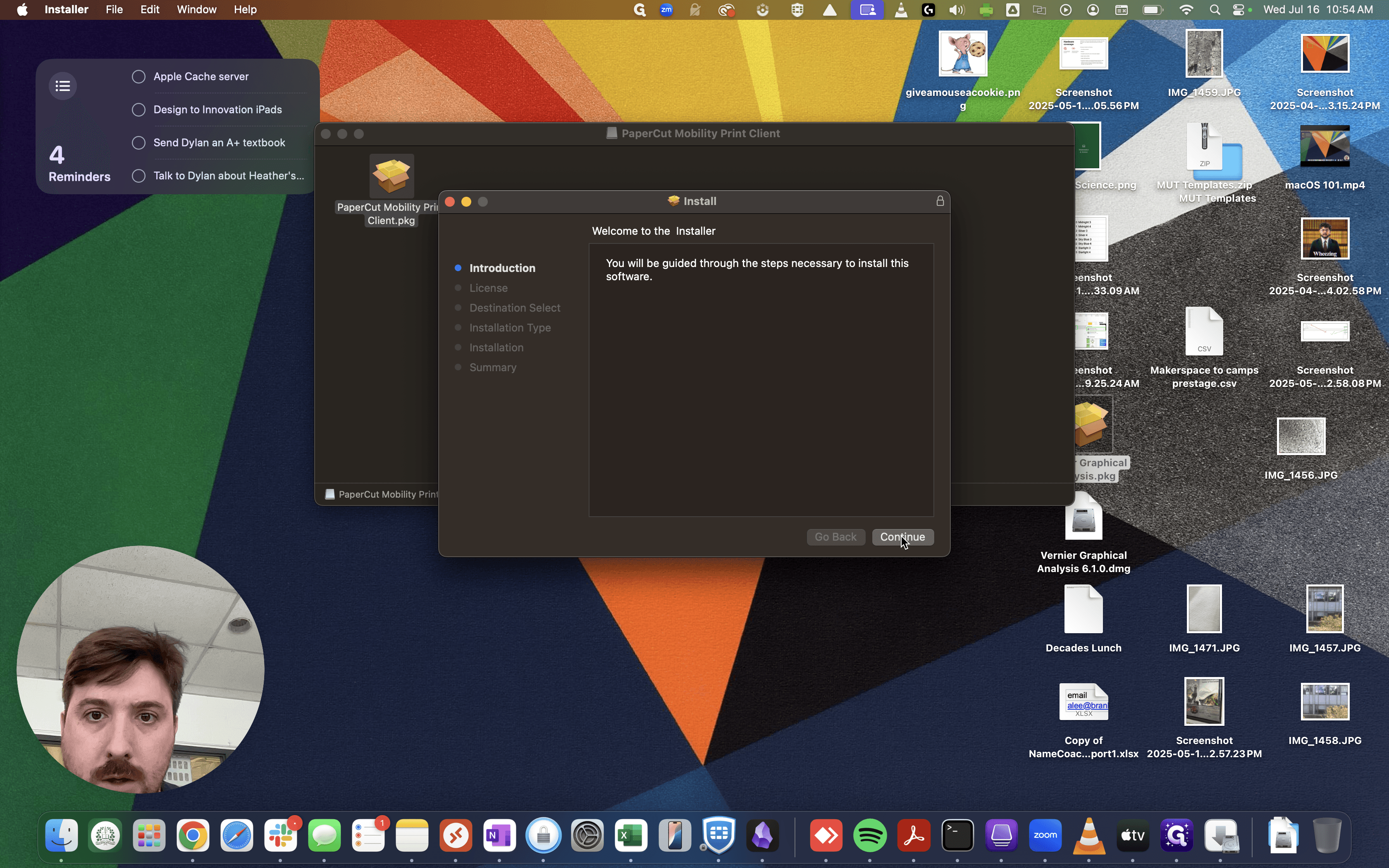Select Copy of NameCoac...port1.xlsx file
The height and width of the screenshot is (868, 1389).
point(1084,702)
